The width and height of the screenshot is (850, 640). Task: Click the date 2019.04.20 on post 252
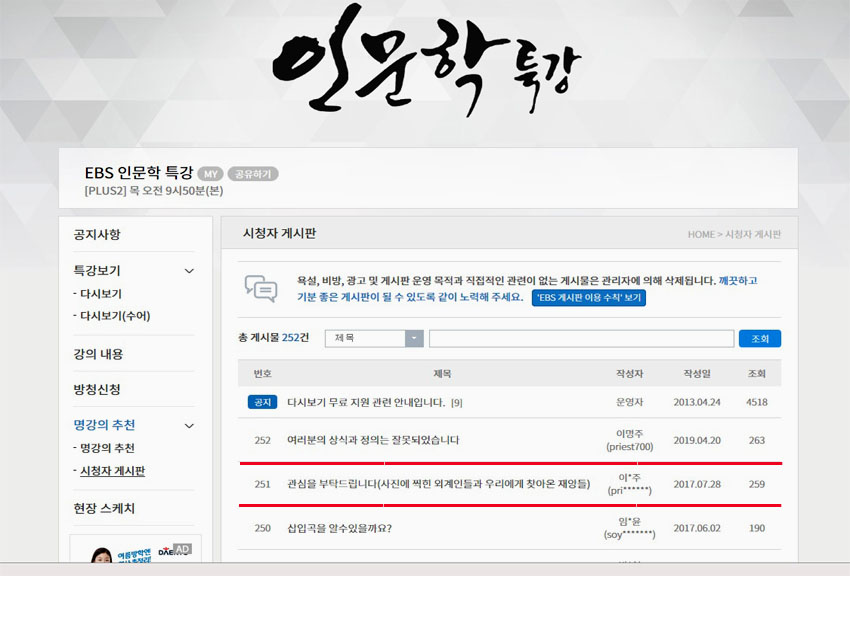click(x=697, y=440)
